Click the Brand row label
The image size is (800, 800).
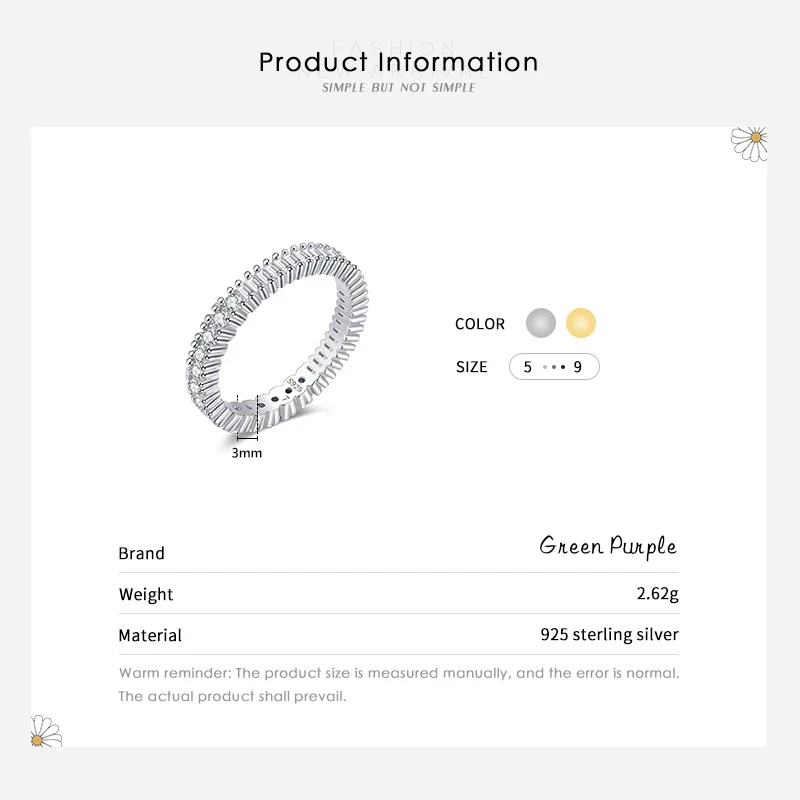(x=141, y=553)
